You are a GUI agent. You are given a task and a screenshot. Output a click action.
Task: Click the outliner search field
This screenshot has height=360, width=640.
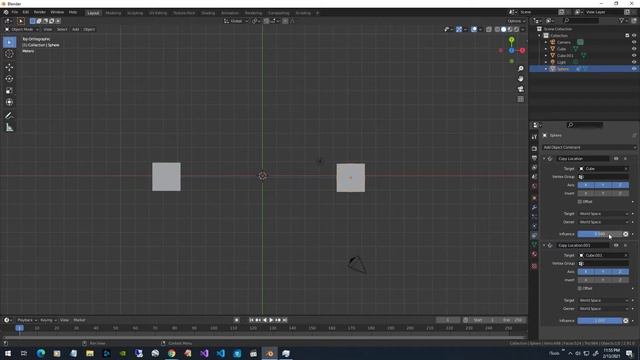[x=581, y=20]
